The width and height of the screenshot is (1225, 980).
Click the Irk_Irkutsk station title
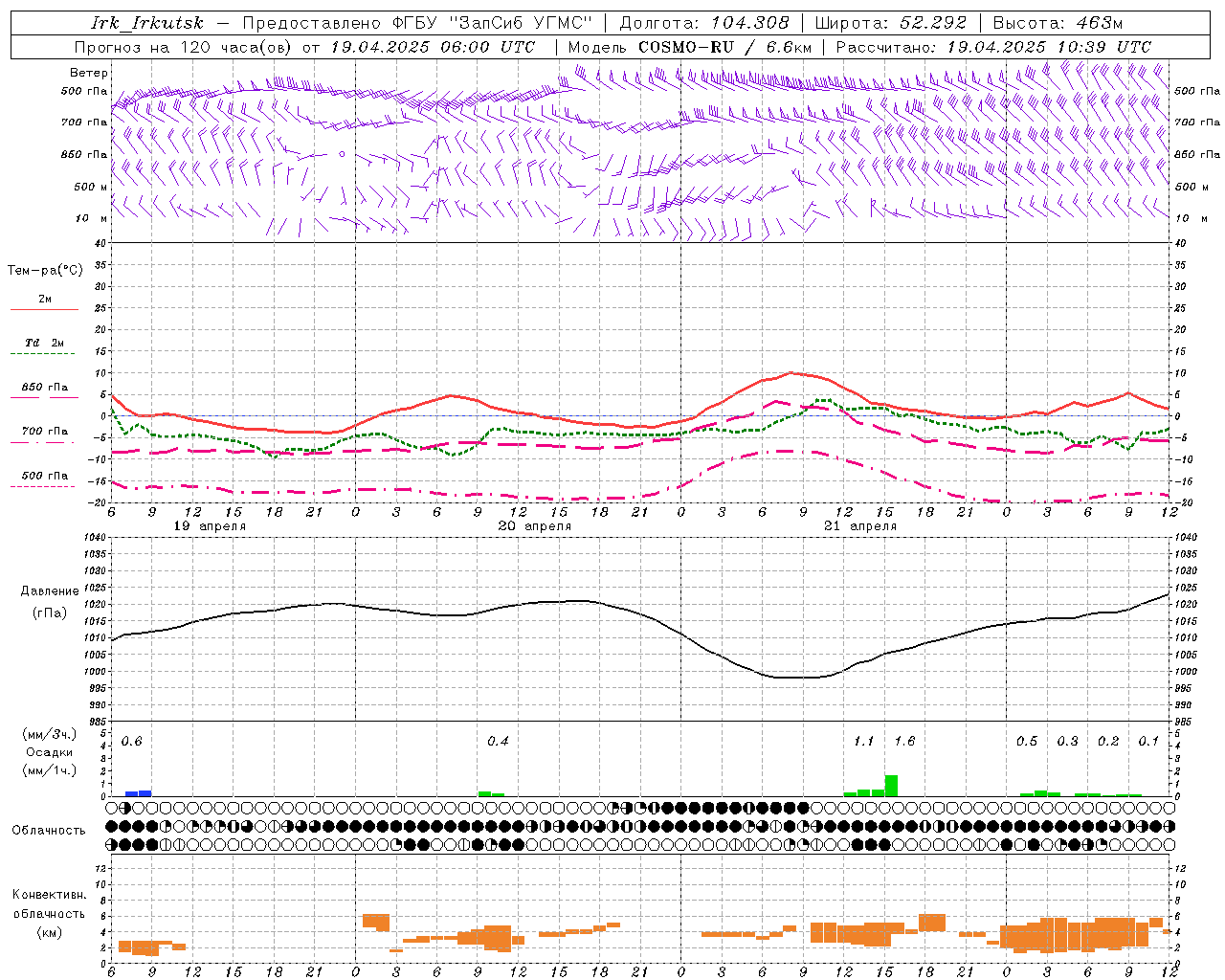[x=146, y=23]
